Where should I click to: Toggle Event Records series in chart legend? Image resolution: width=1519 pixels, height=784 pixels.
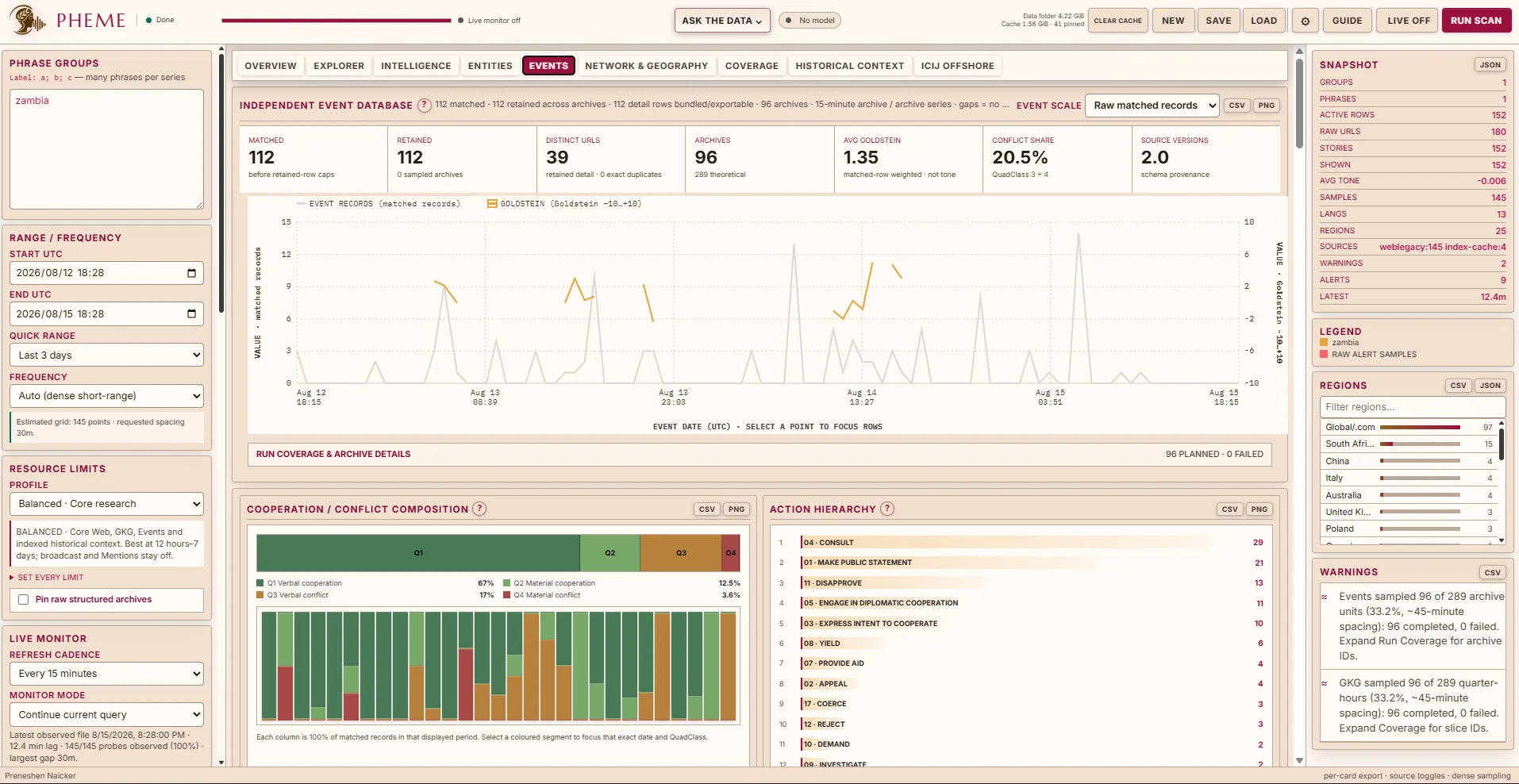[x=378, y=204]
